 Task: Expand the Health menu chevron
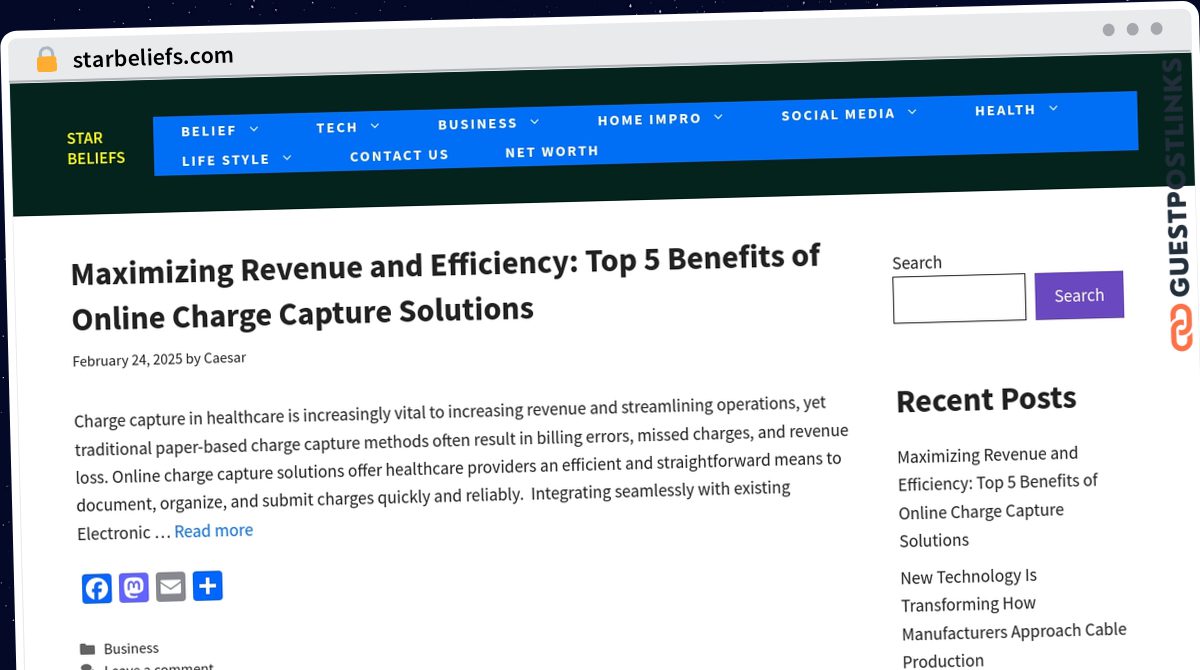pos(1053,108)
